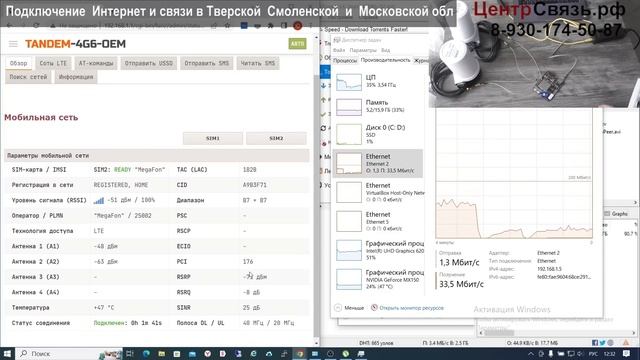This screenshot has height=360, width=640.
Task: Open the Отправить SMS tab
Action: [x=207, y=63]
